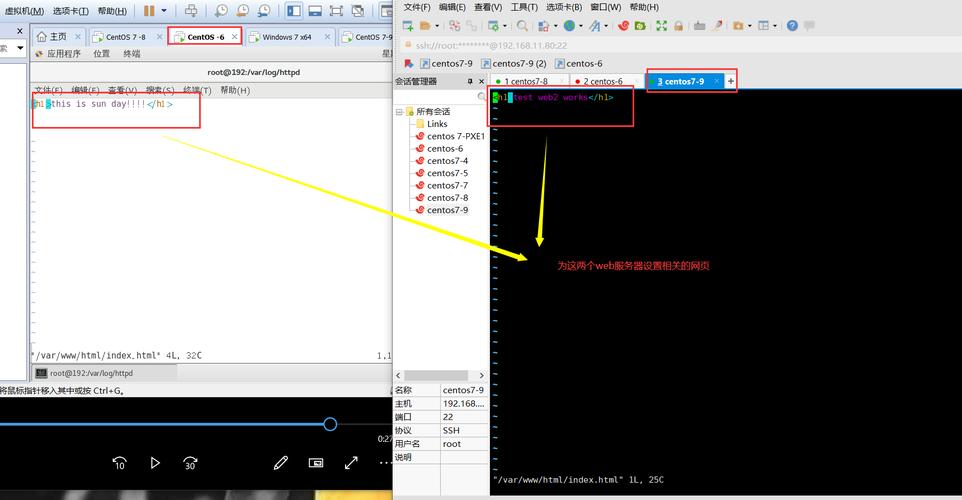Screen dimensions: 962x500
Task: Open Xshell help question mark icon
Action: point(793,25)
